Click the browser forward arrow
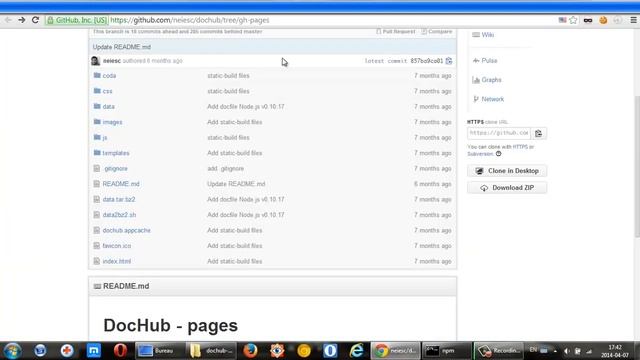This screenshot has width=640, height=360. pos(22,20)
